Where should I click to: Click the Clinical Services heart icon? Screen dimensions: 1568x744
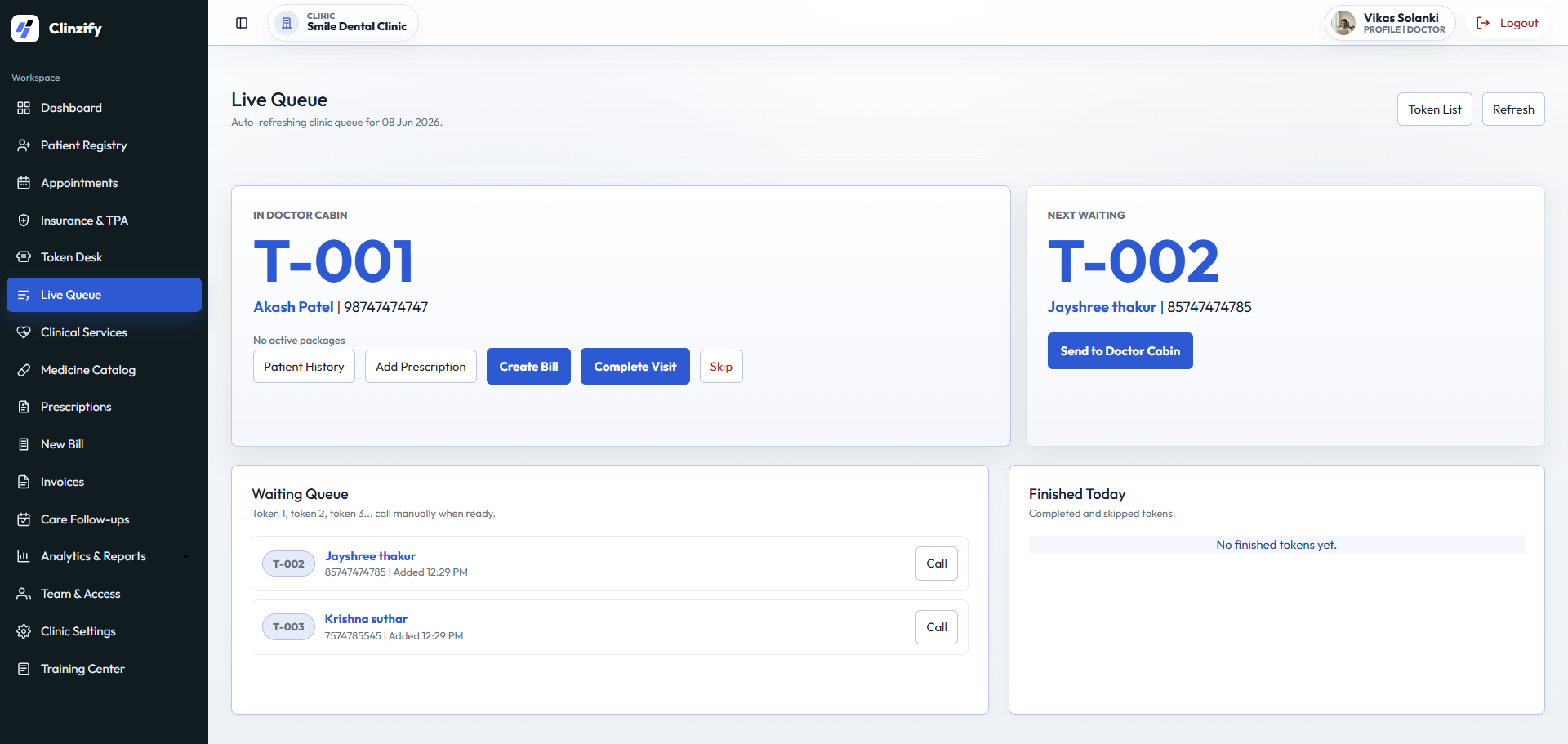[x=24, y=332]
